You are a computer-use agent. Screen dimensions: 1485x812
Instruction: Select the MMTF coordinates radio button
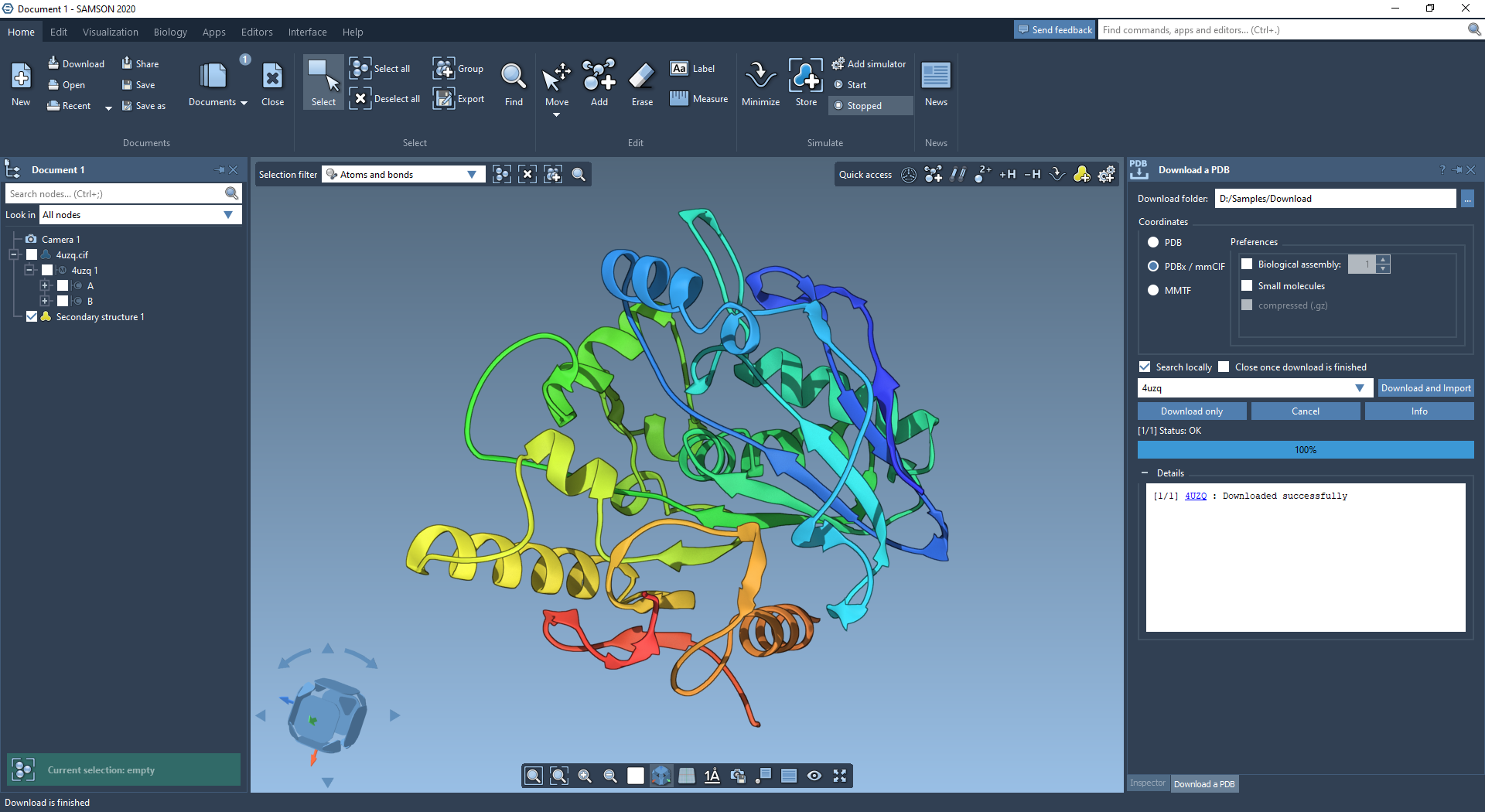click(1153, 290)
